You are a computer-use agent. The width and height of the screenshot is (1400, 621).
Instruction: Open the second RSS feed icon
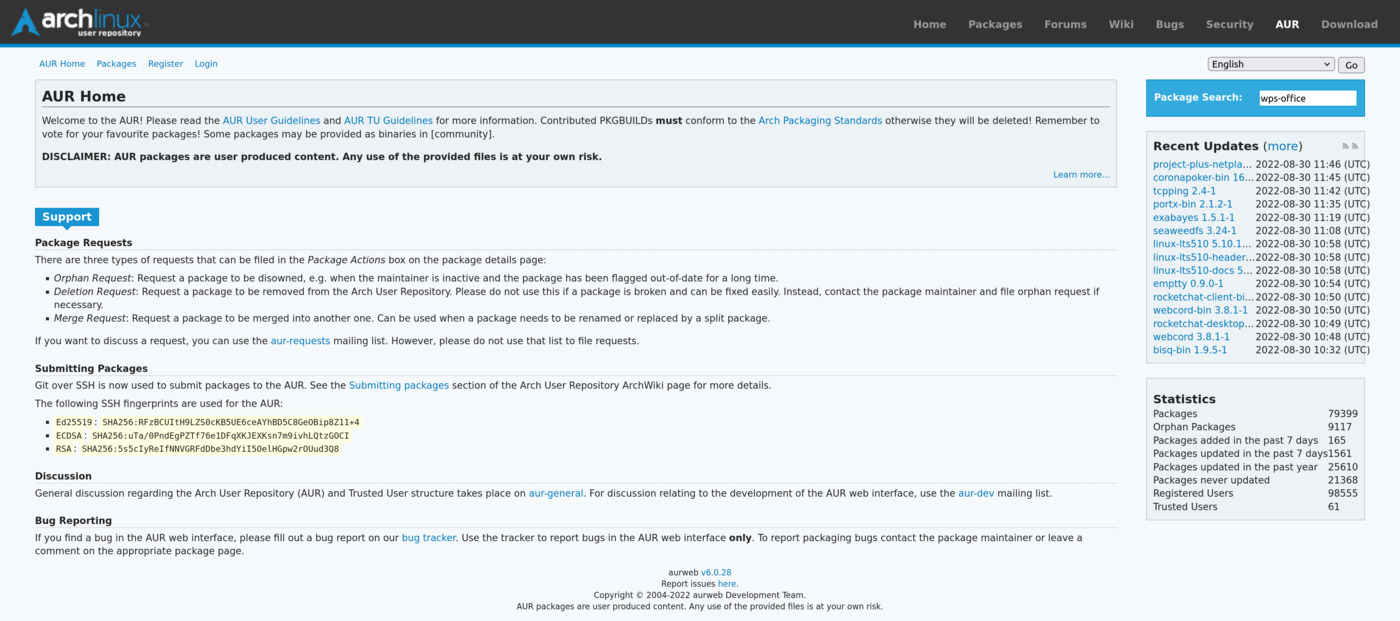[1355, 147]
